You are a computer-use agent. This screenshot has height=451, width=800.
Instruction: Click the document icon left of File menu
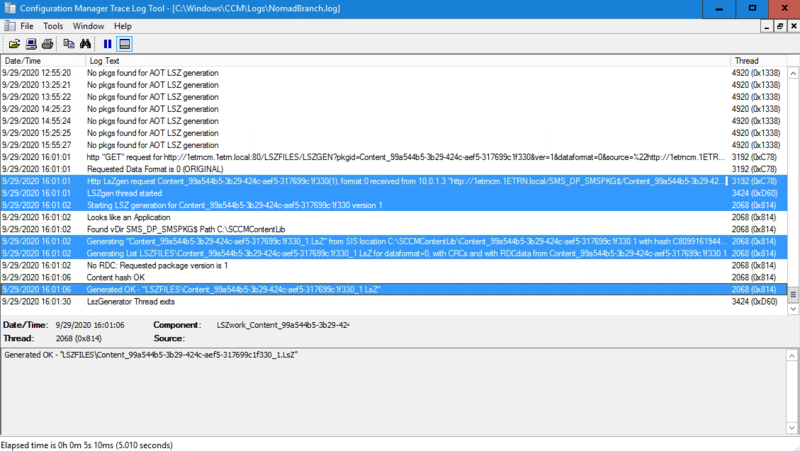[x=8, y=26]
